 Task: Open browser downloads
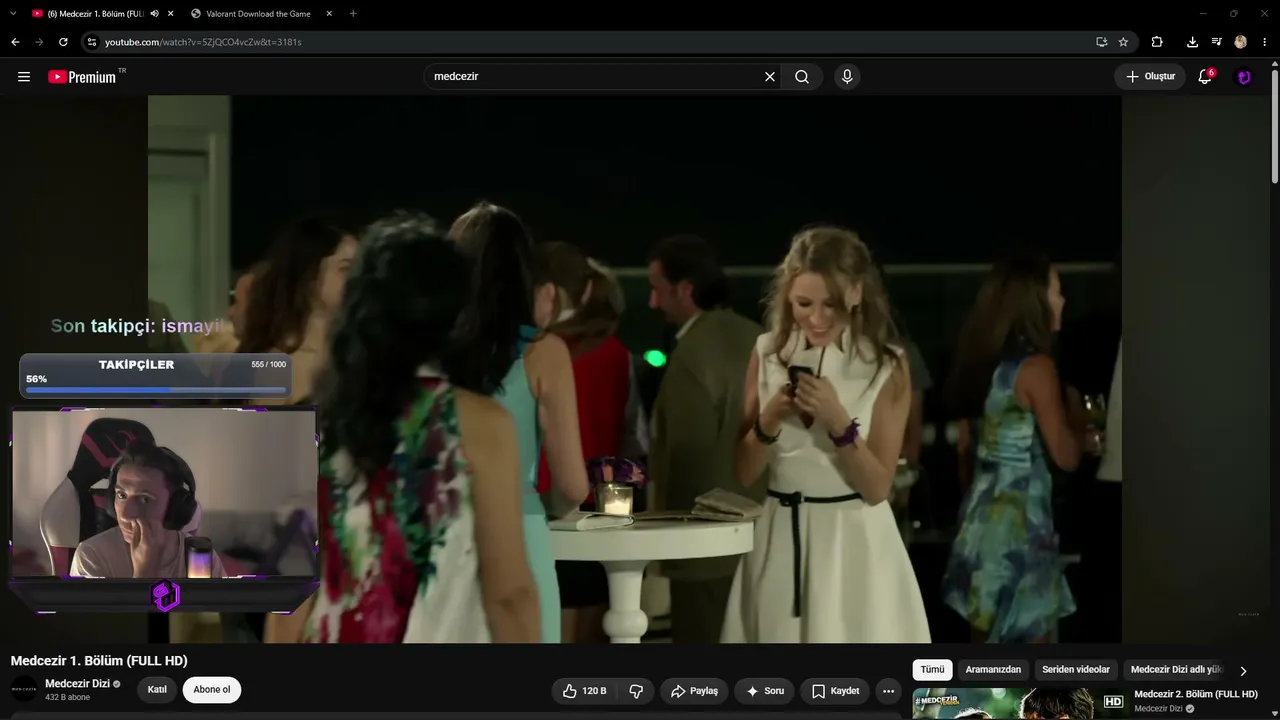pyautogui.click(x=1192, y=42)
